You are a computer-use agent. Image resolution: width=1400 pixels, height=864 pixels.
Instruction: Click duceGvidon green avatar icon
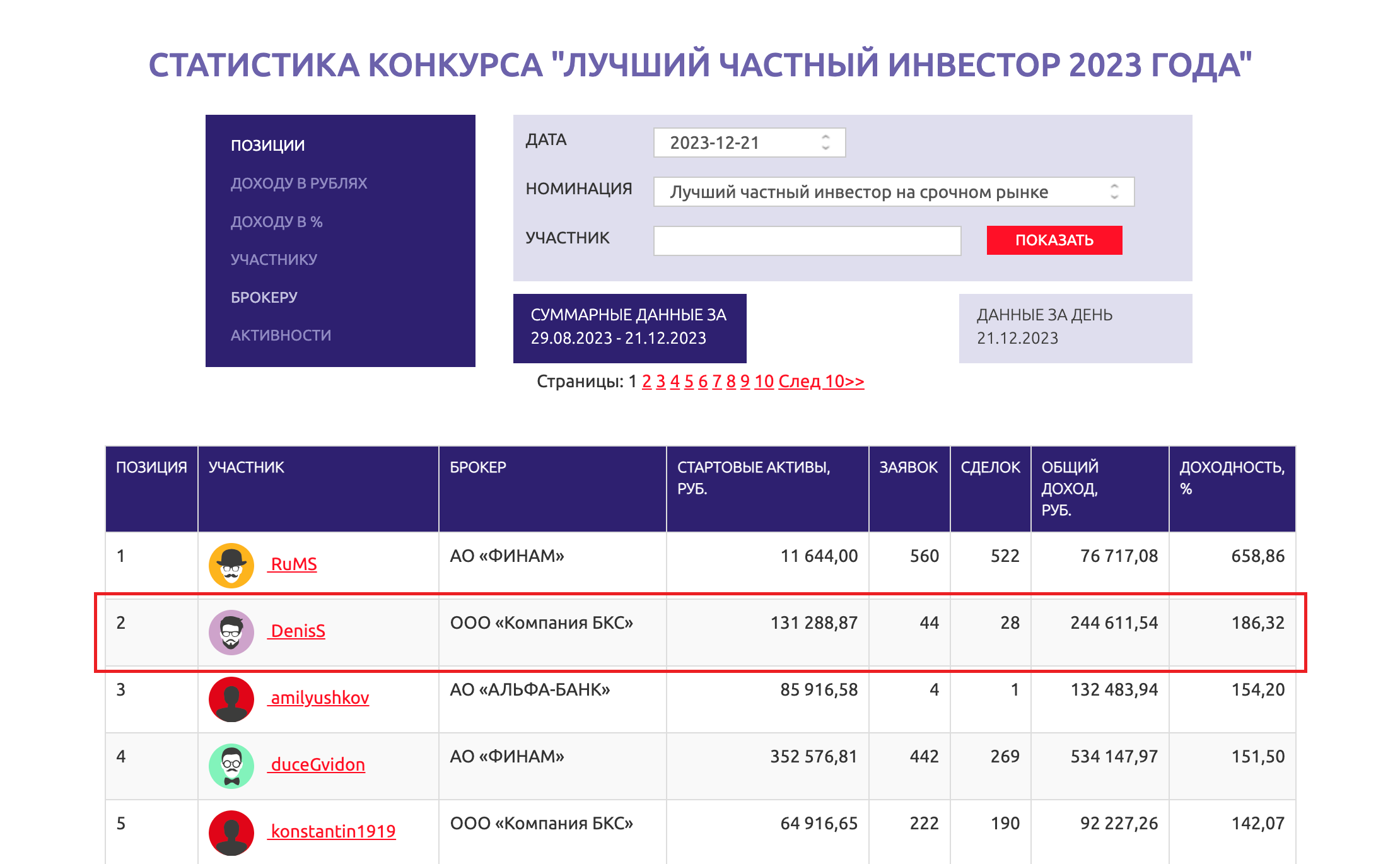(231, 766)
